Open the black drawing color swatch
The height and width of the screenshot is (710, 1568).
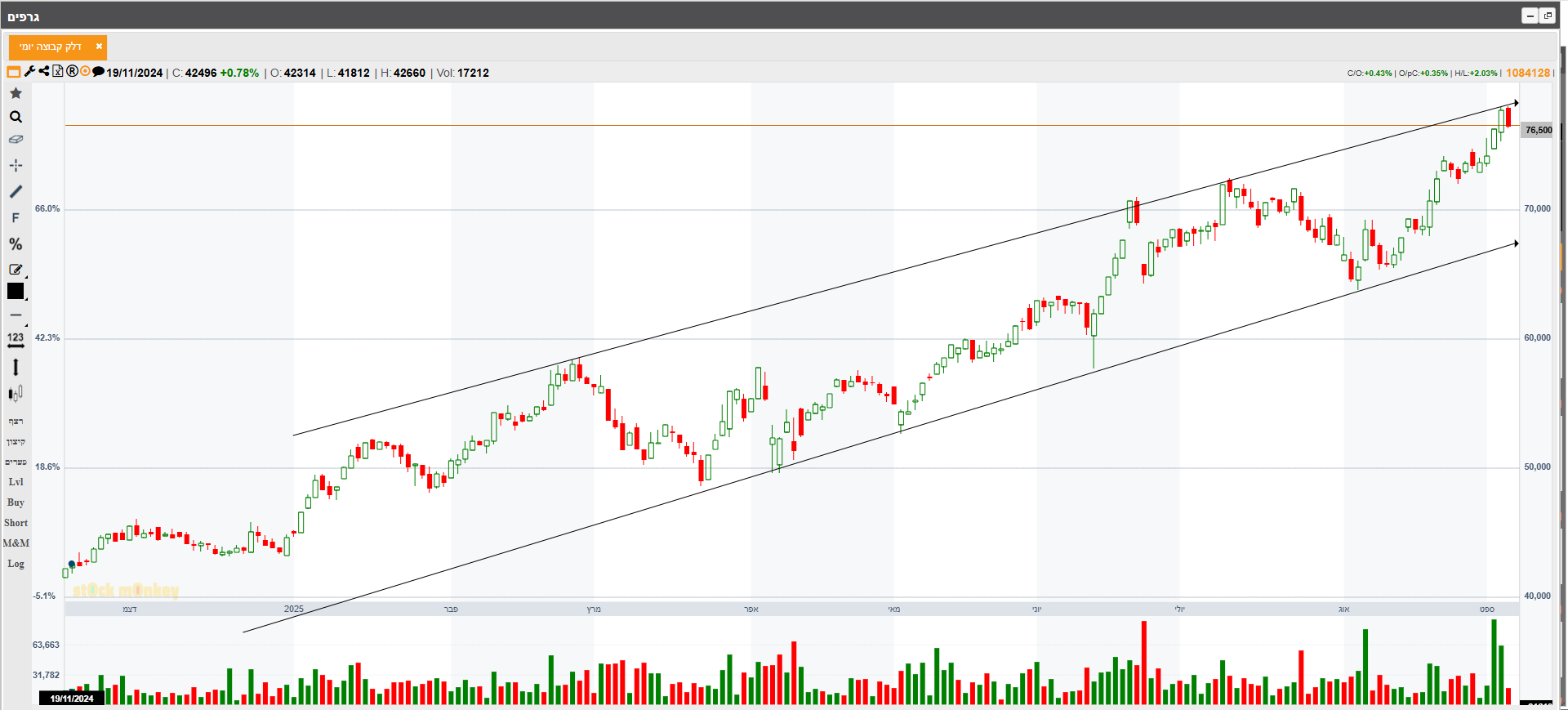[x=16, y=291]
